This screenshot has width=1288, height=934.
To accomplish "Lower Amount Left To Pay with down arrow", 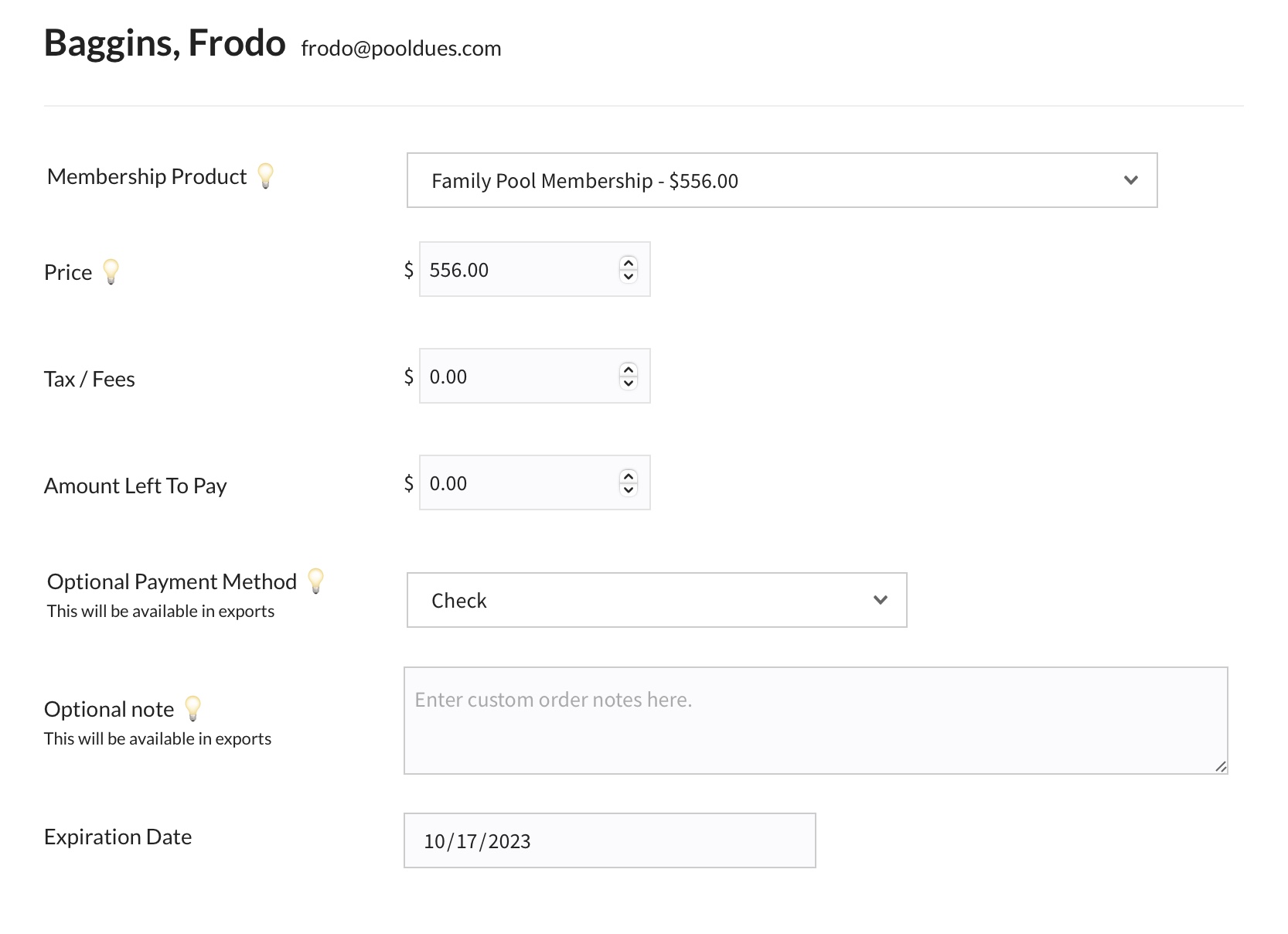I will click(629, 489).
